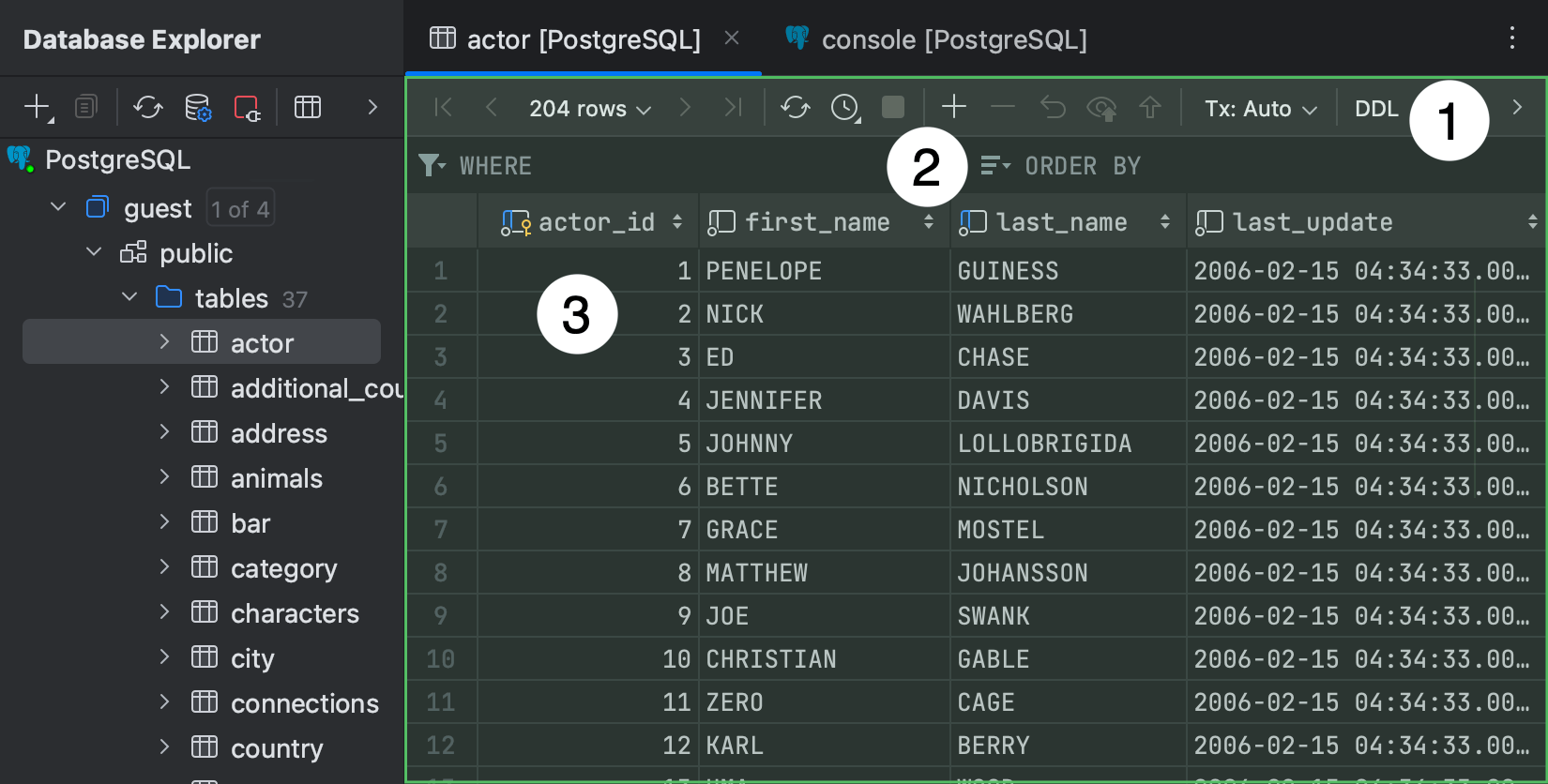Click the preview pending changes eye icon
The image size is (1548, 784).
[x=1100, y=109]
